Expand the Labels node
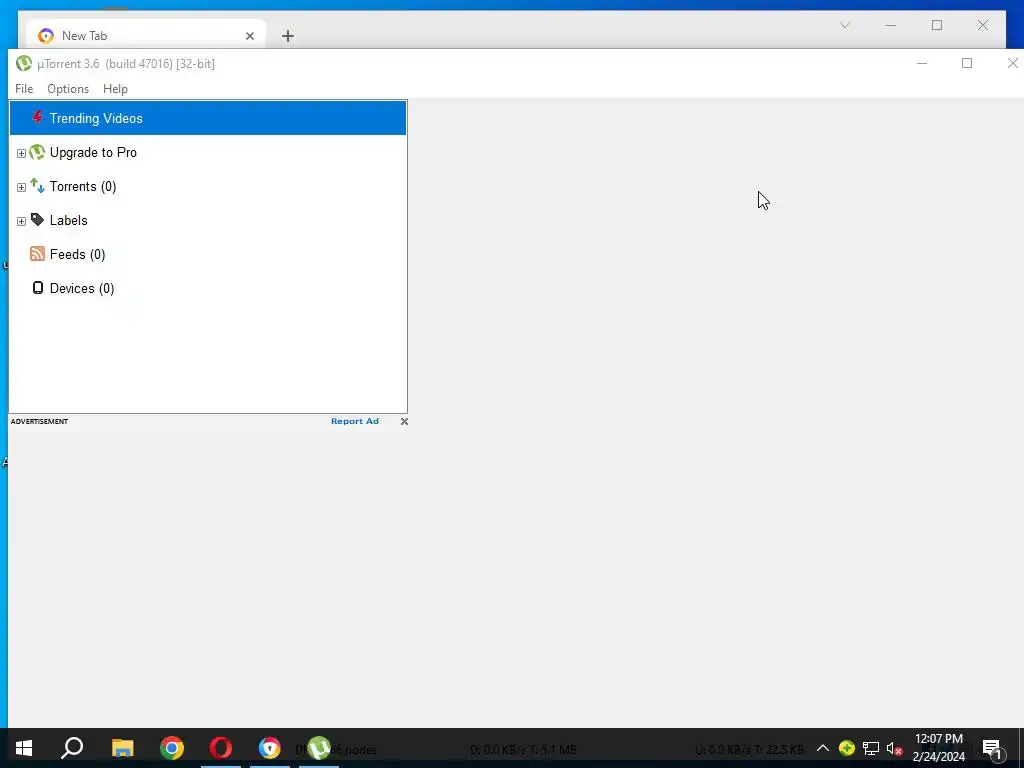Screen dimensions: 1024x768 (x=21, y=221)
